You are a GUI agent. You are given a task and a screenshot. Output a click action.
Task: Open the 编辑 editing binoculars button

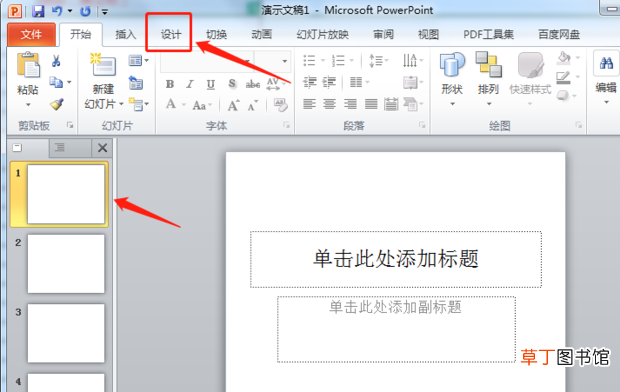(x=606, y=79)
